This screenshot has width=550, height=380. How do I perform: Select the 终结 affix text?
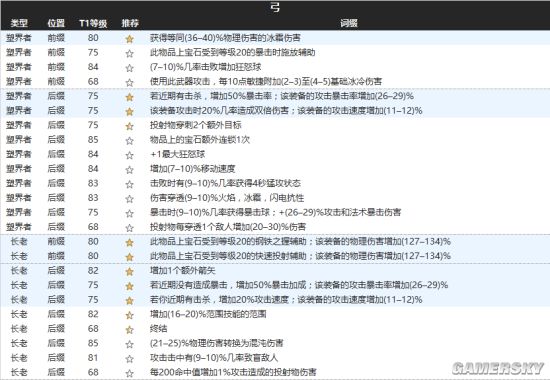pyautogui.click(x=159, y=329)
